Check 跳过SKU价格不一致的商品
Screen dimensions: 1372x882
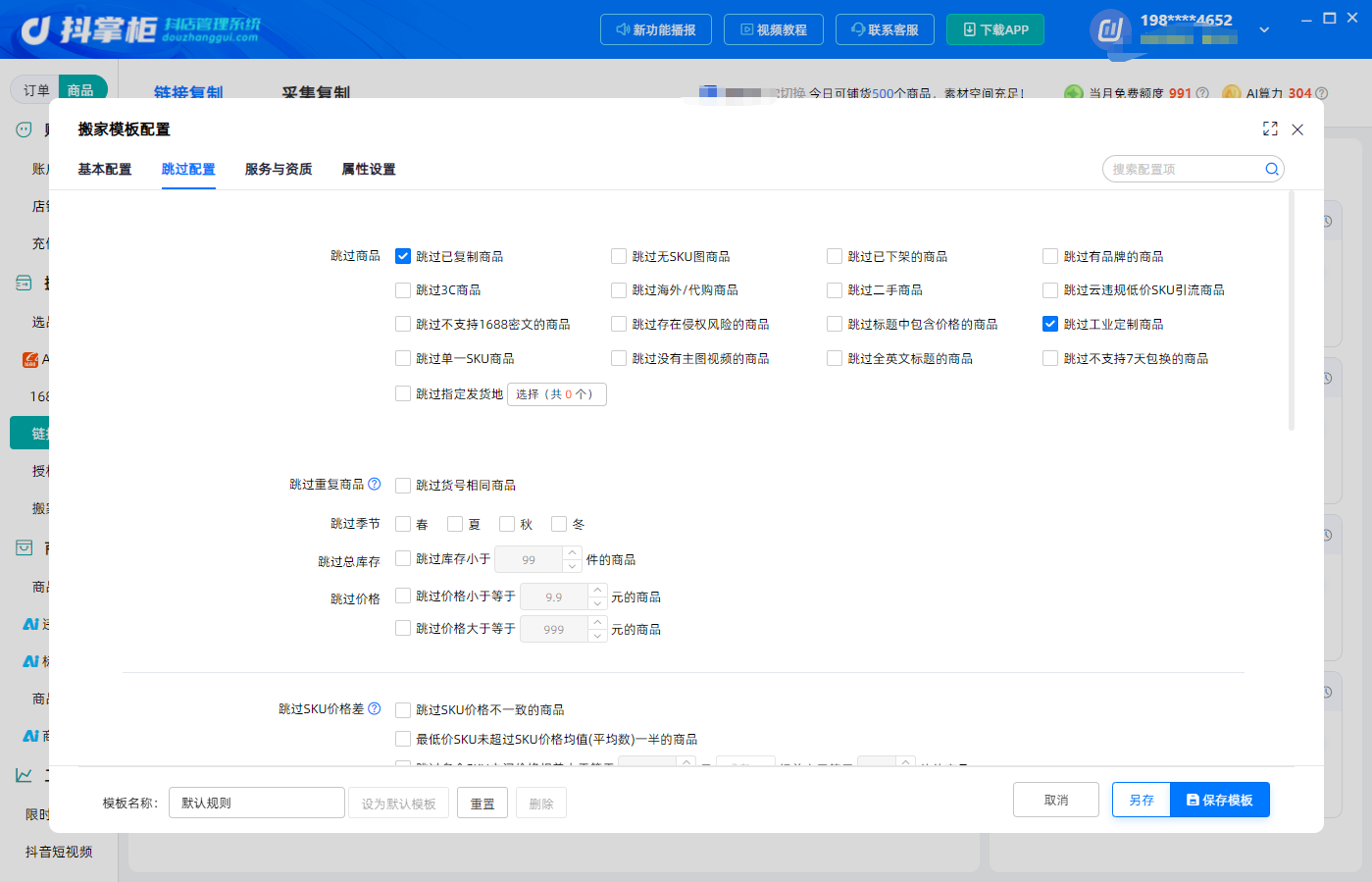(403, 709)
